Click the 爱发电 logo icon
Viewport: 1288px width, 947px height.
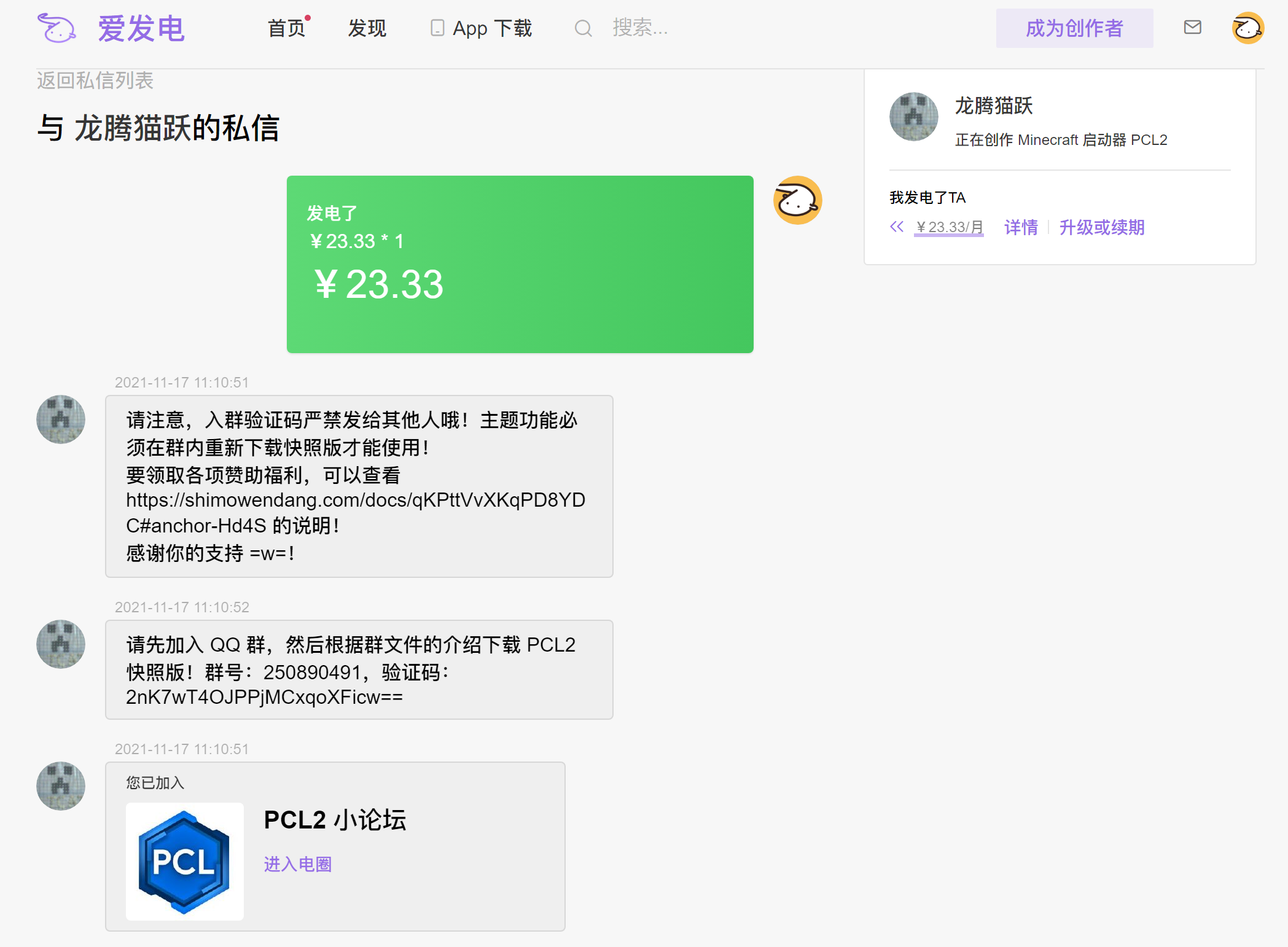pos(57,28)
